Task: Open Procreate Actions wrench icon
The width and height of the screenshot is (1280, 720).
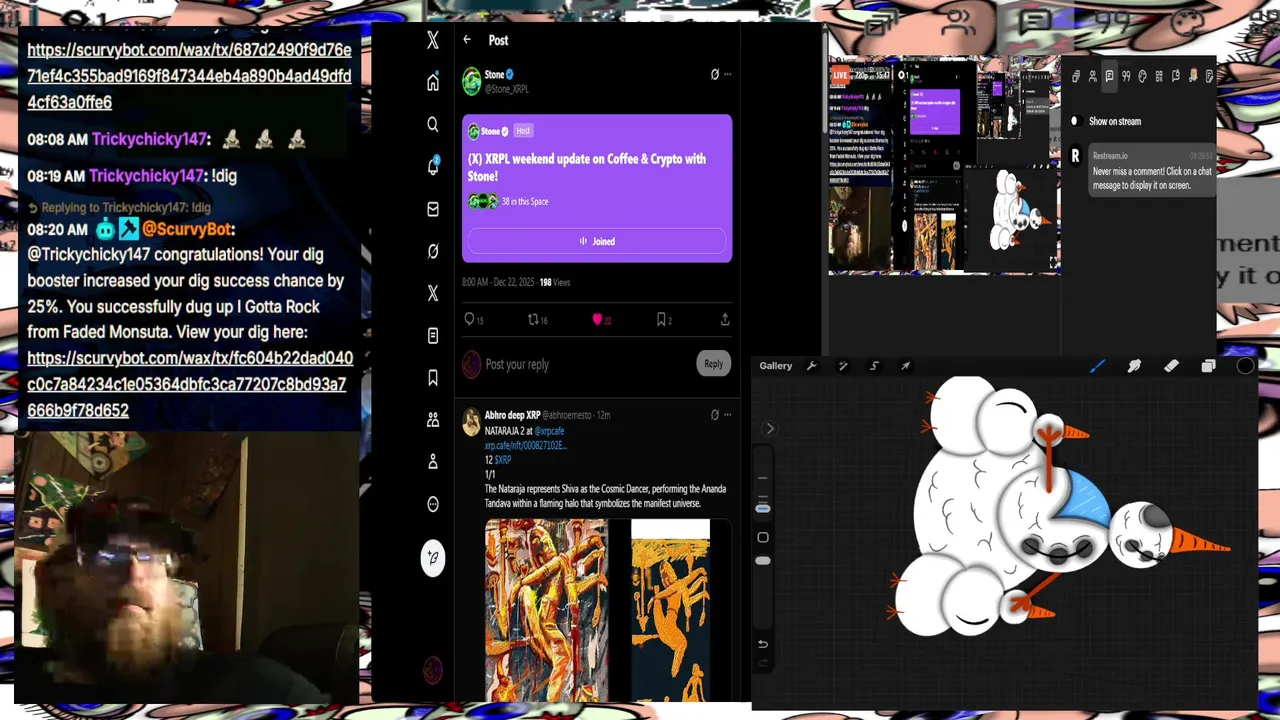Action: [812, 366]
